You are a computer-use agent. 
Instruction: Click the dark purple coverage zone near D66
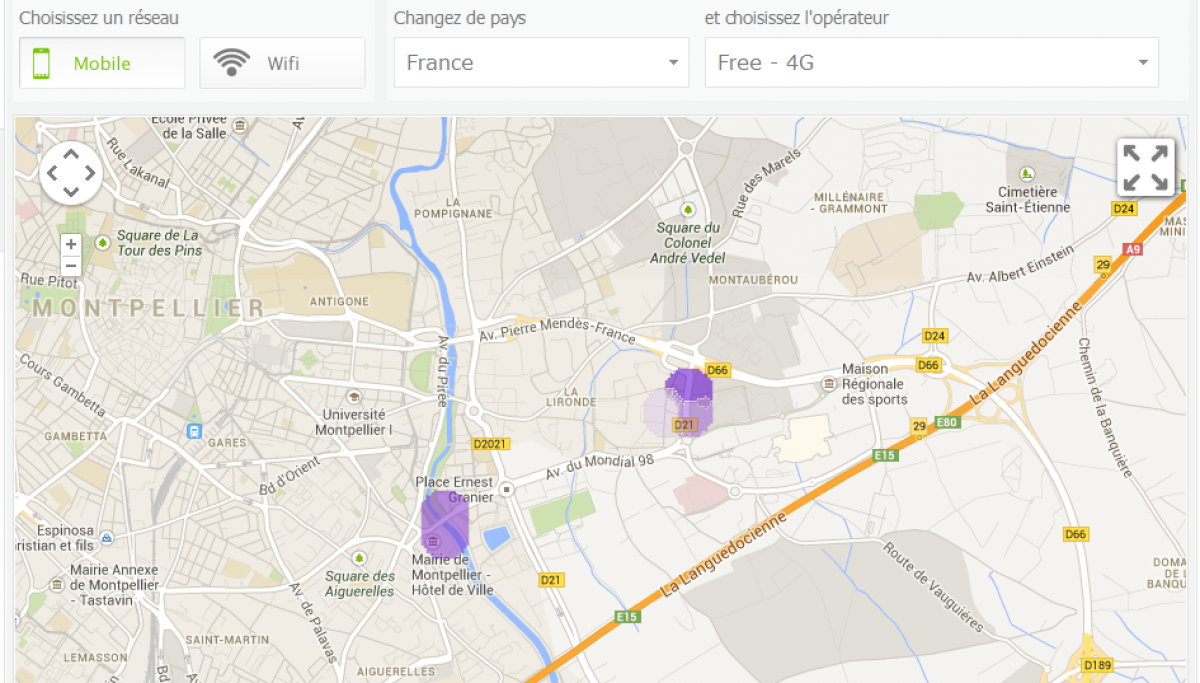pos(690,387)
